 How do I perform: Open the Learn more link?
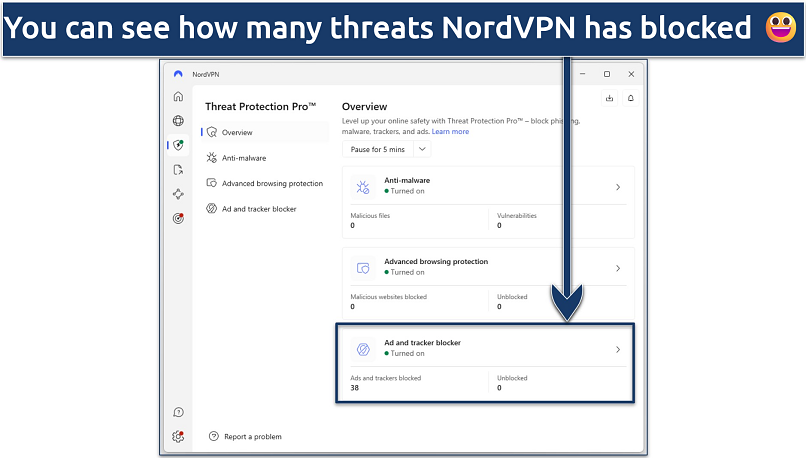[450, 132]
